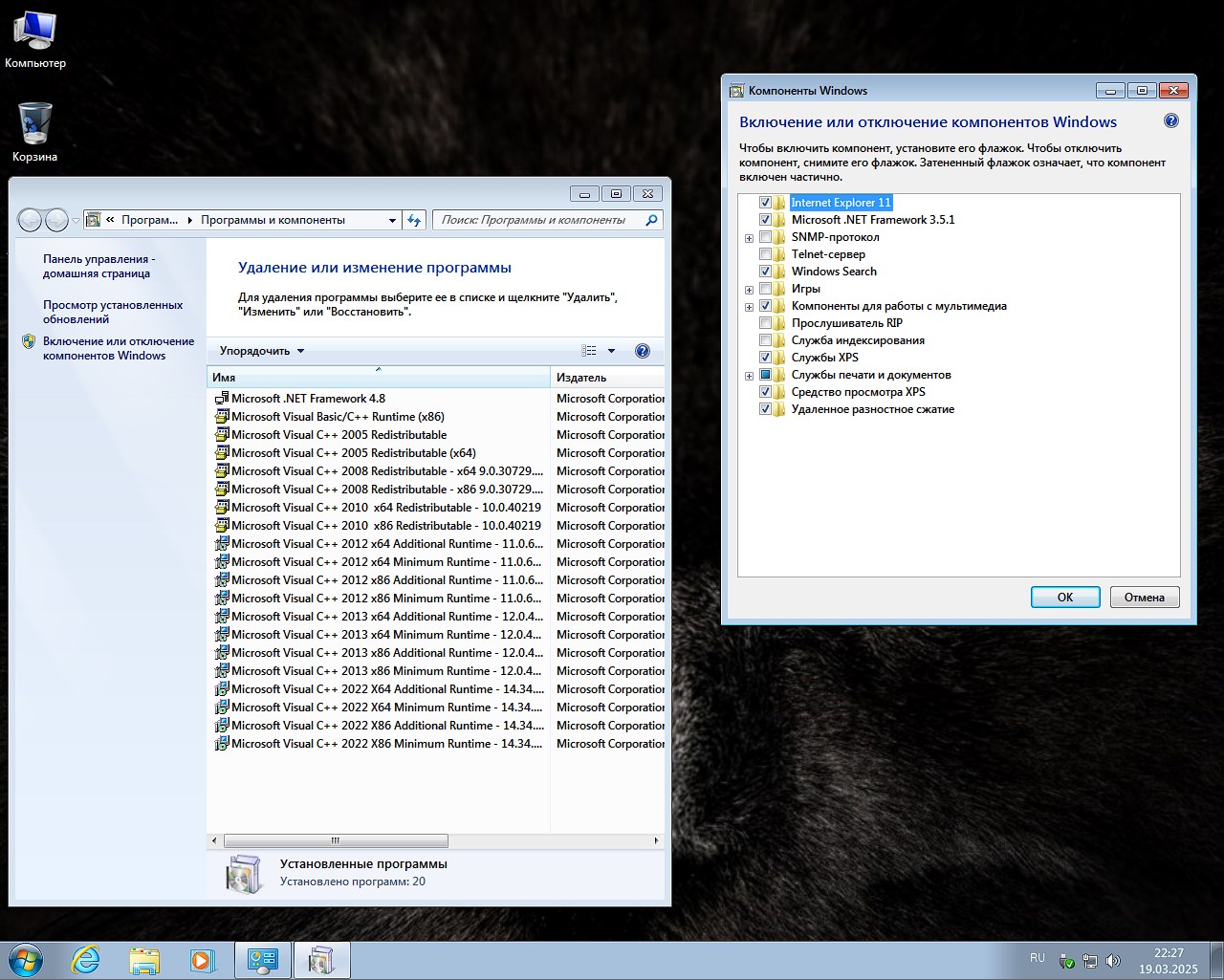Enable the Игры checkbox
The image size is (1224, 980).
point(765,289)
